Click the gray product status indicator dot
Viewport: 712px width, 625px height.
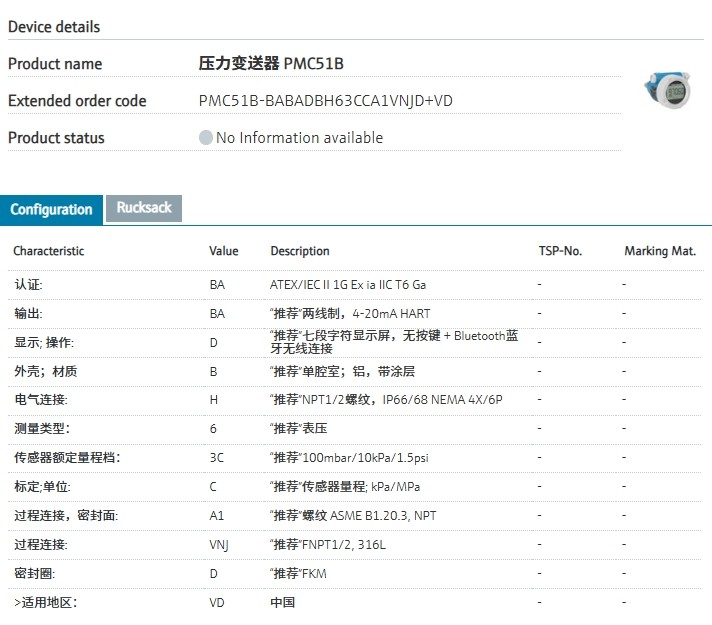point(206,138)
